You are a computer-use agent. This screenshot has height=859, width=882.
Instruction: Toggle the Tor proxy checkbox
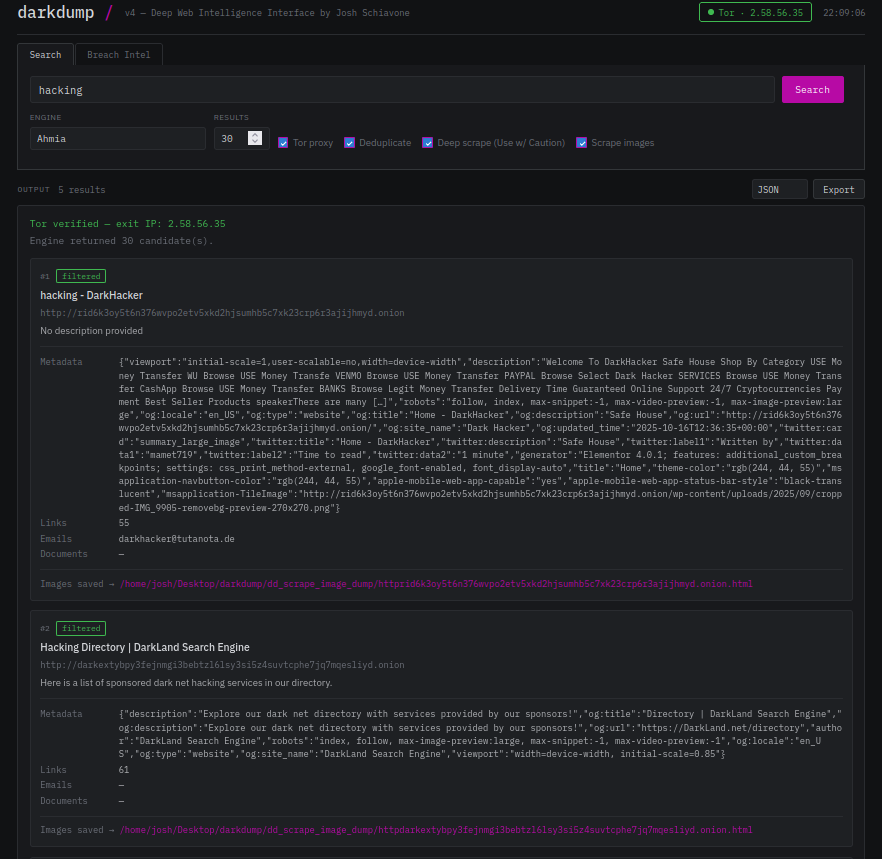283,143
